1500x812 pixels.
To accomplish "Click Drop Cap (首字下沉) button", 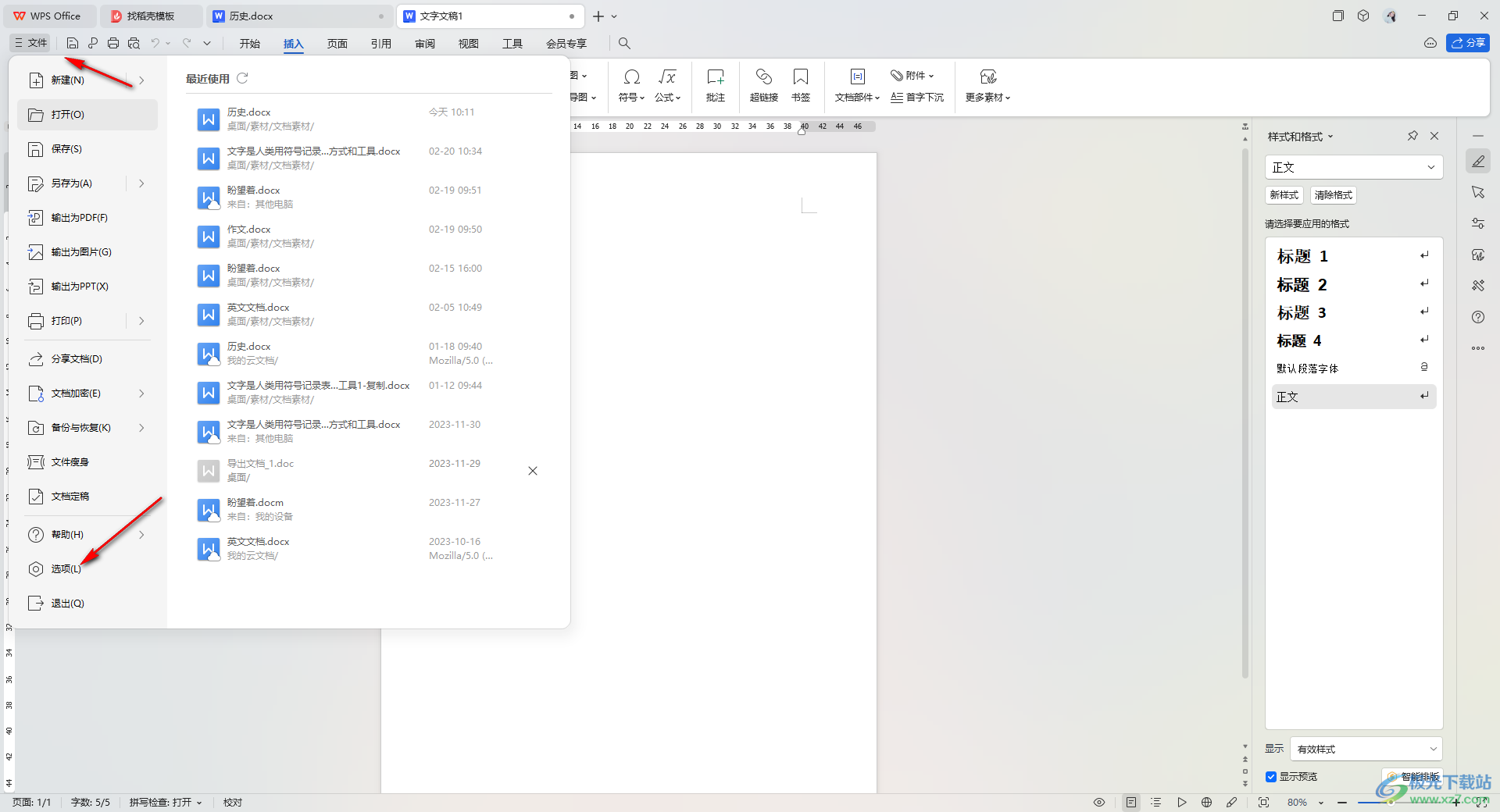I will tap(917, 98).
